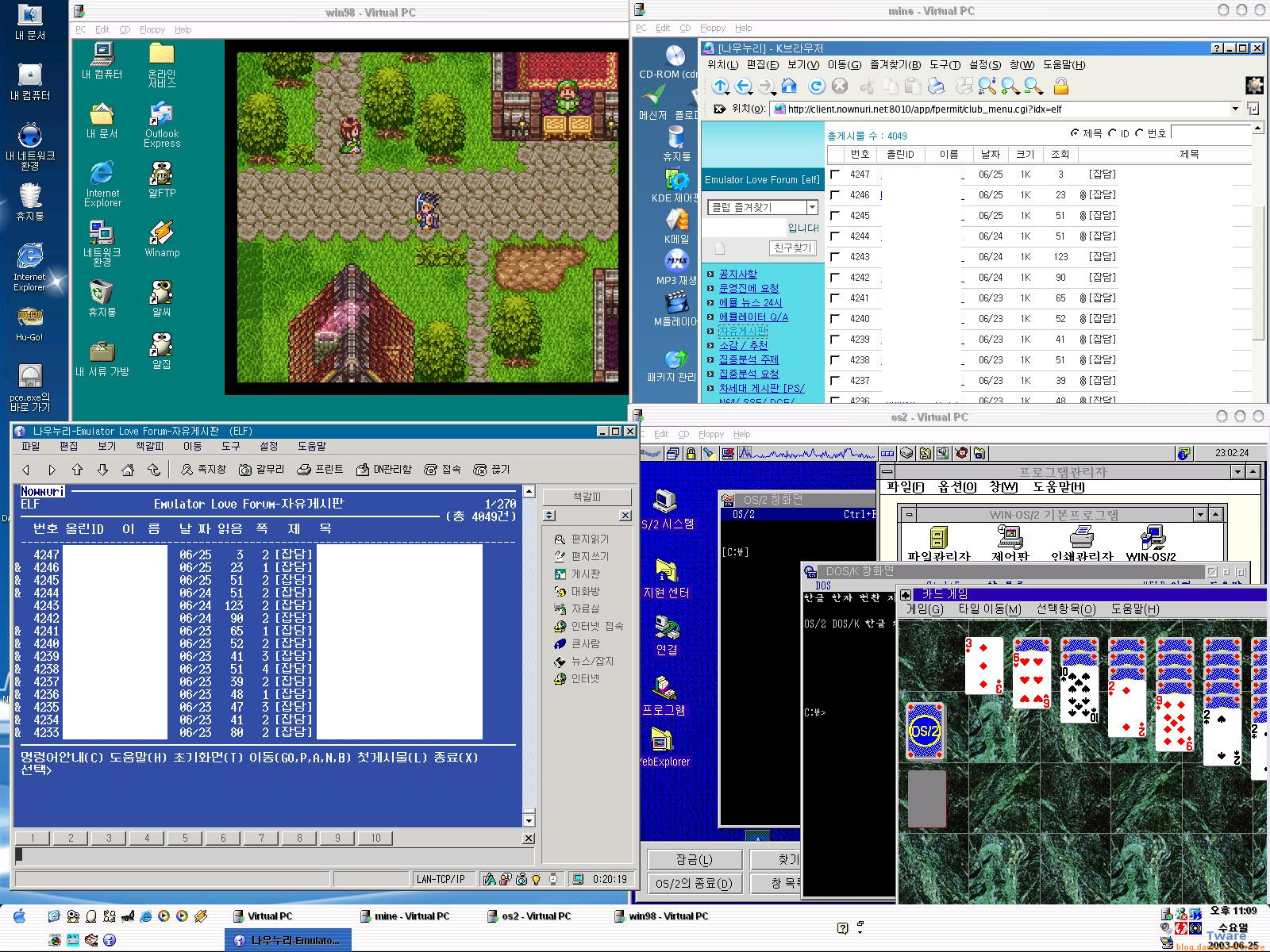Screen dimensions: 1270x952
Task: Select the 제목 search radio button
Action: click(1075, 133)
